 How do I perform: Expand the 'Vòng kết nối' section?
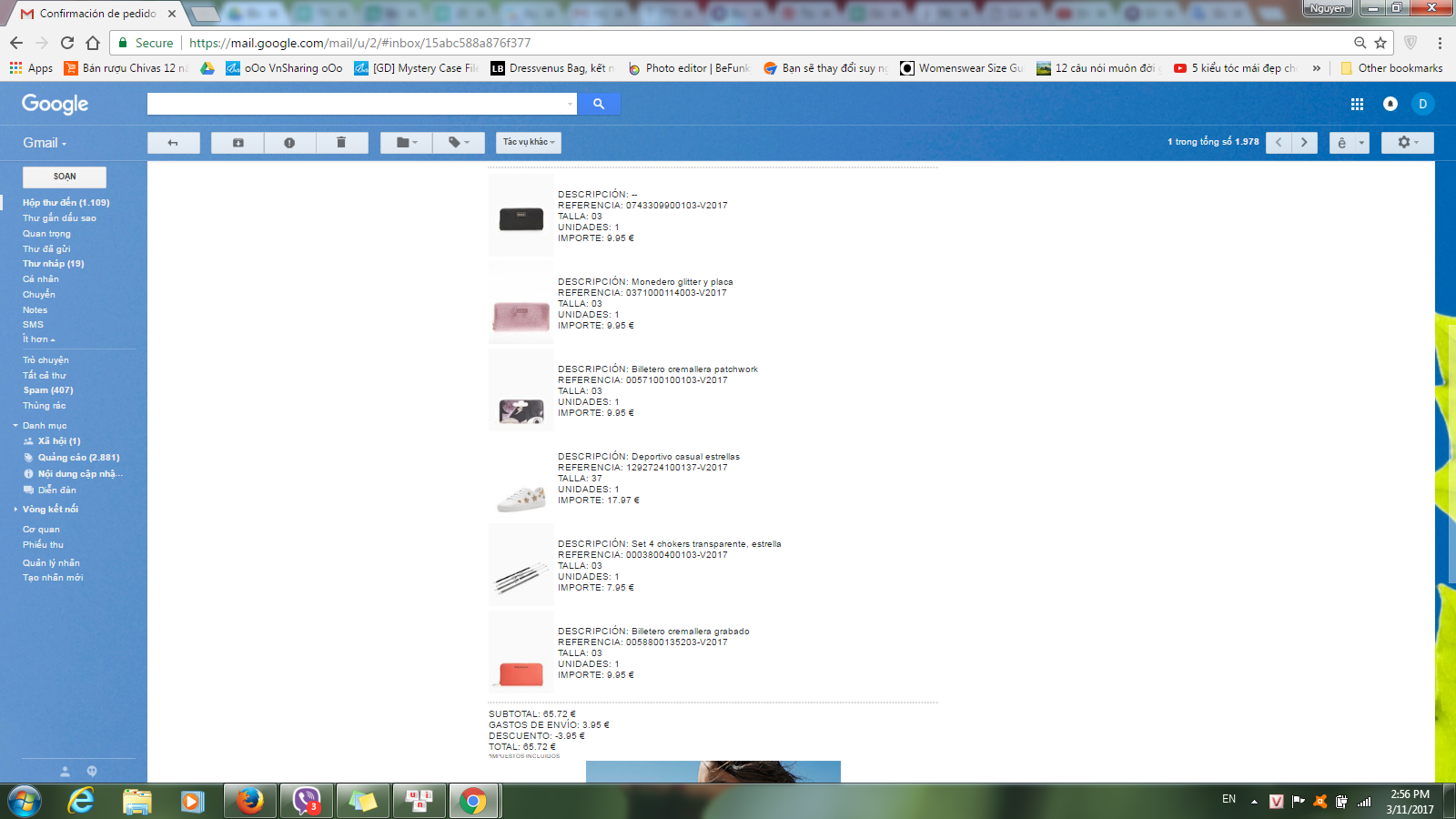(50, 510)
